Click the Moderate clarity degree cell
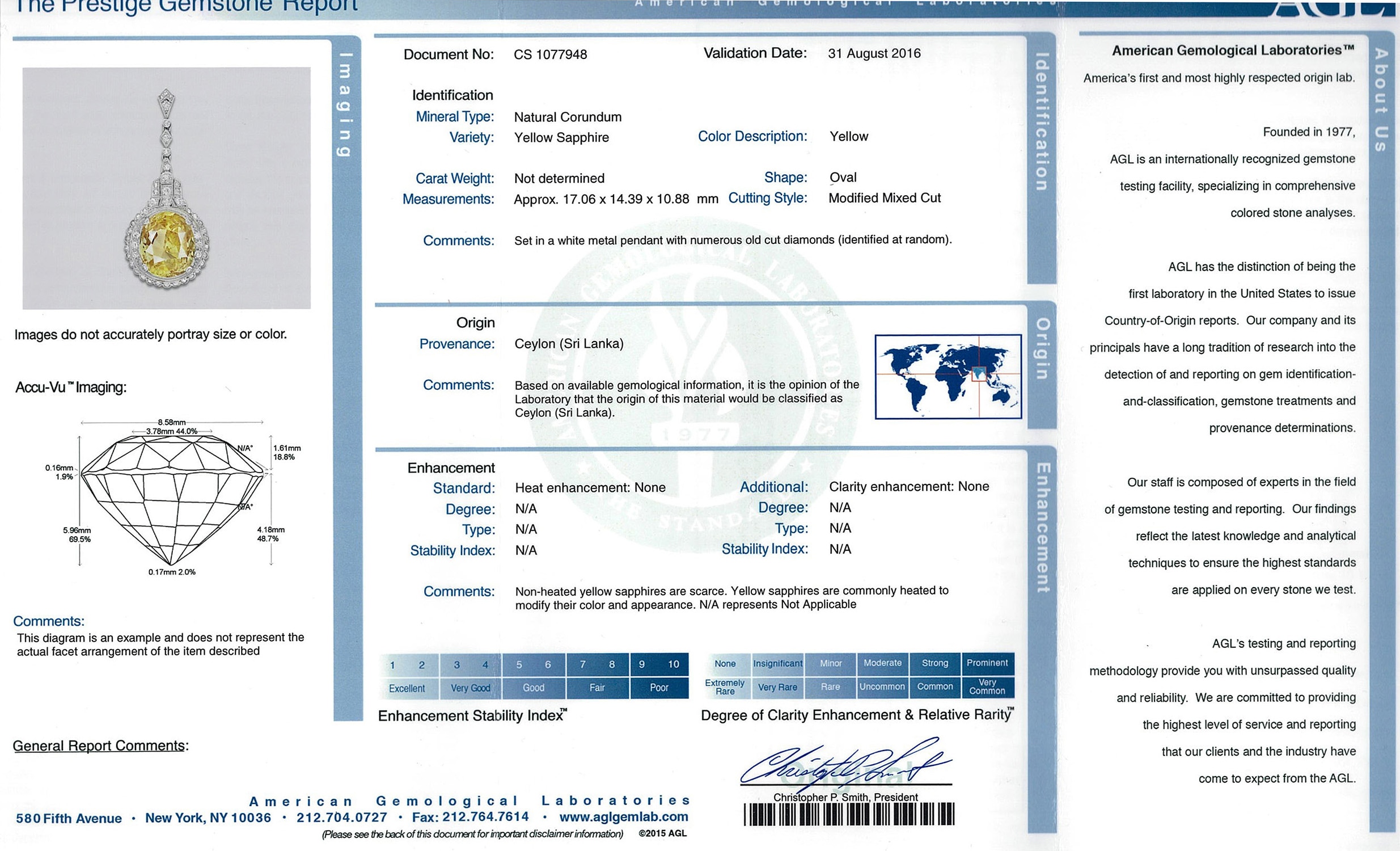 pos(882,663)
